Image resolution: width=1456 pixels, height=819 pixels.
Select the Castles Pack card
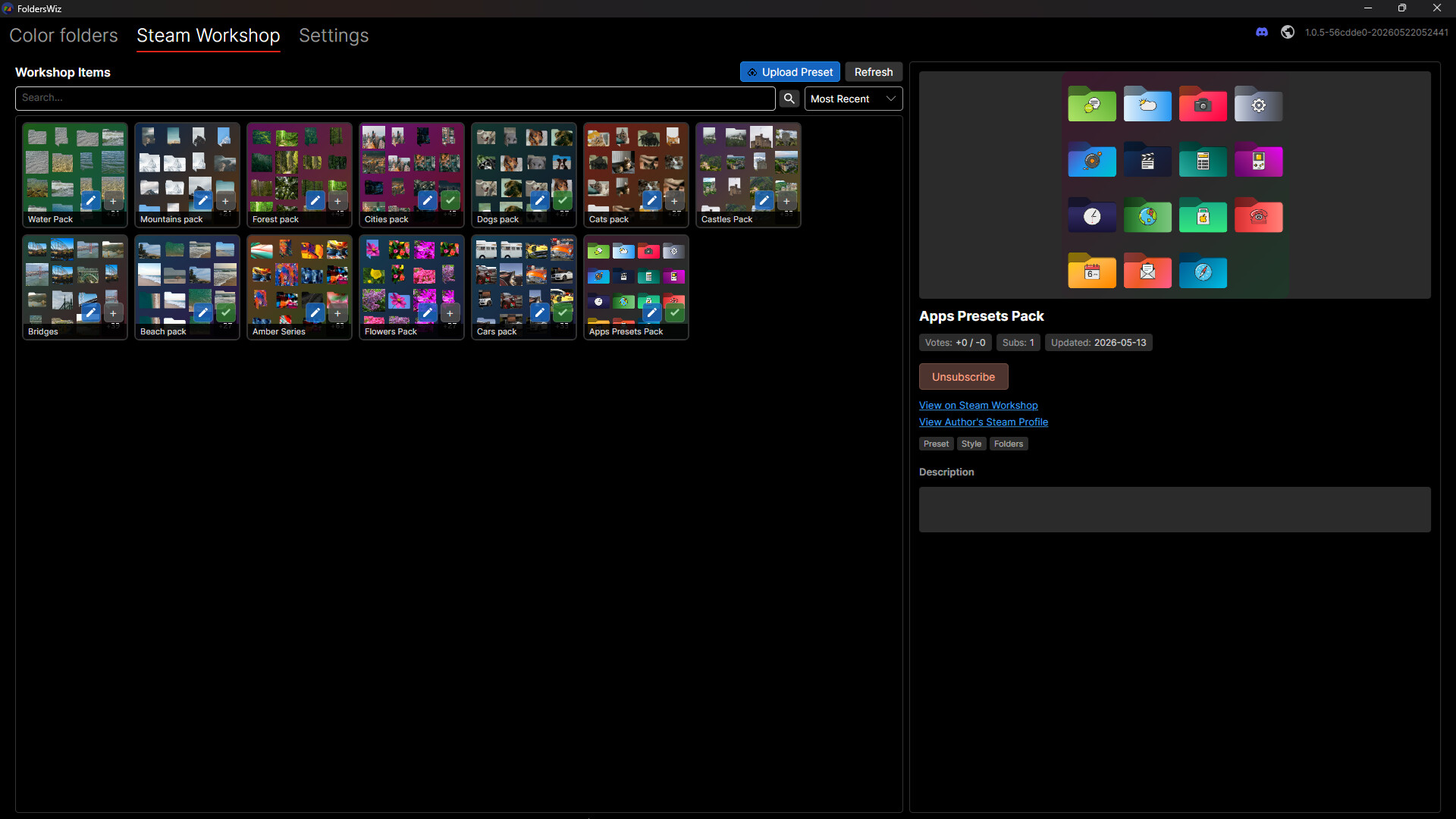click(x=748, y=175)
